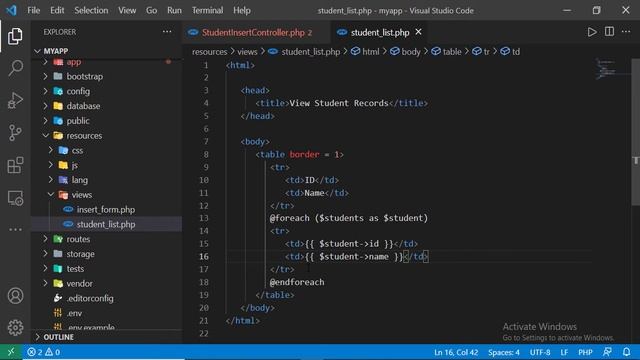Open the Run menu

pos(174,10)
